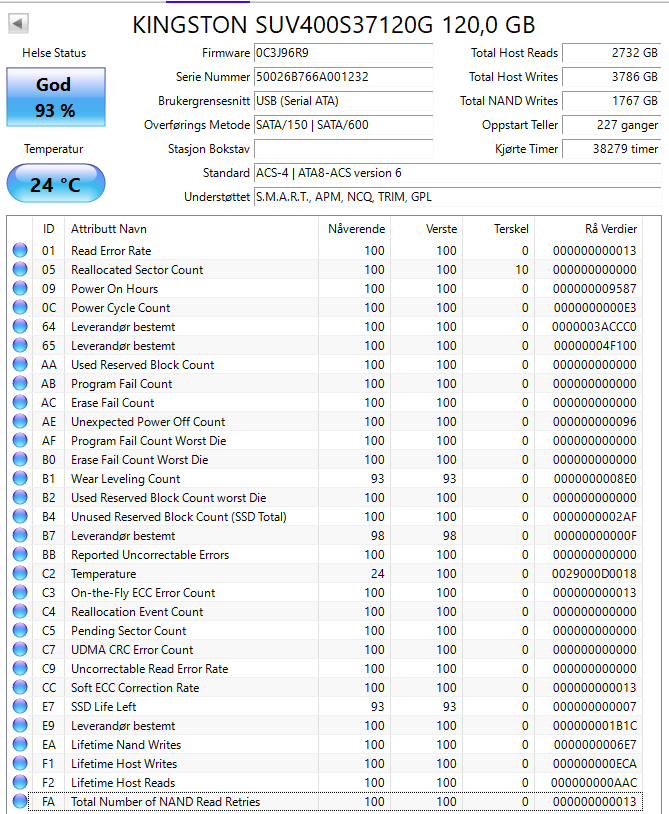This screenshot has width=669, height=814.
Task: Click the Kjørte Timer value 38279 timer
Action: pyautogui.click(x=611, y=149)
